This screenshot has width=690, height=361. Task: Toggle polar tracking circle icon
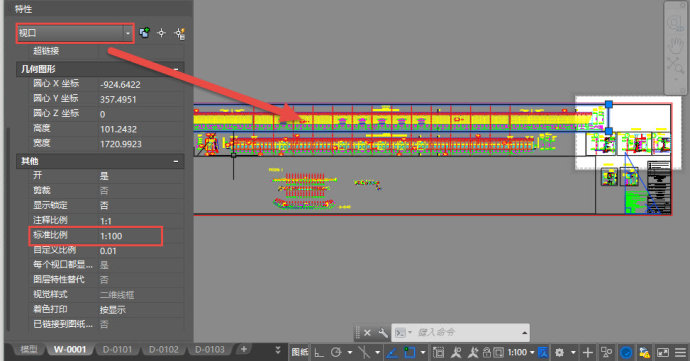[x=336, y=352]
